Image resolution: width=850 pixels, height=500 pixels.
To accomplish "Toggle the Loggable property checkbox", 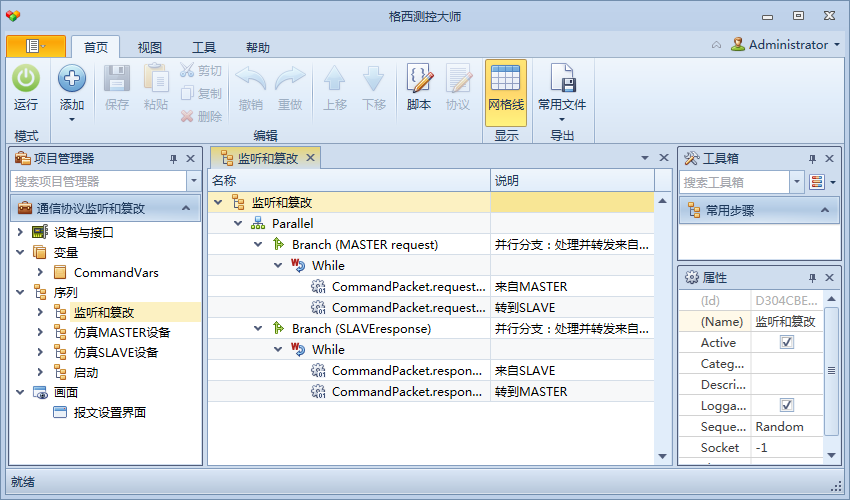I will [786, 405].
